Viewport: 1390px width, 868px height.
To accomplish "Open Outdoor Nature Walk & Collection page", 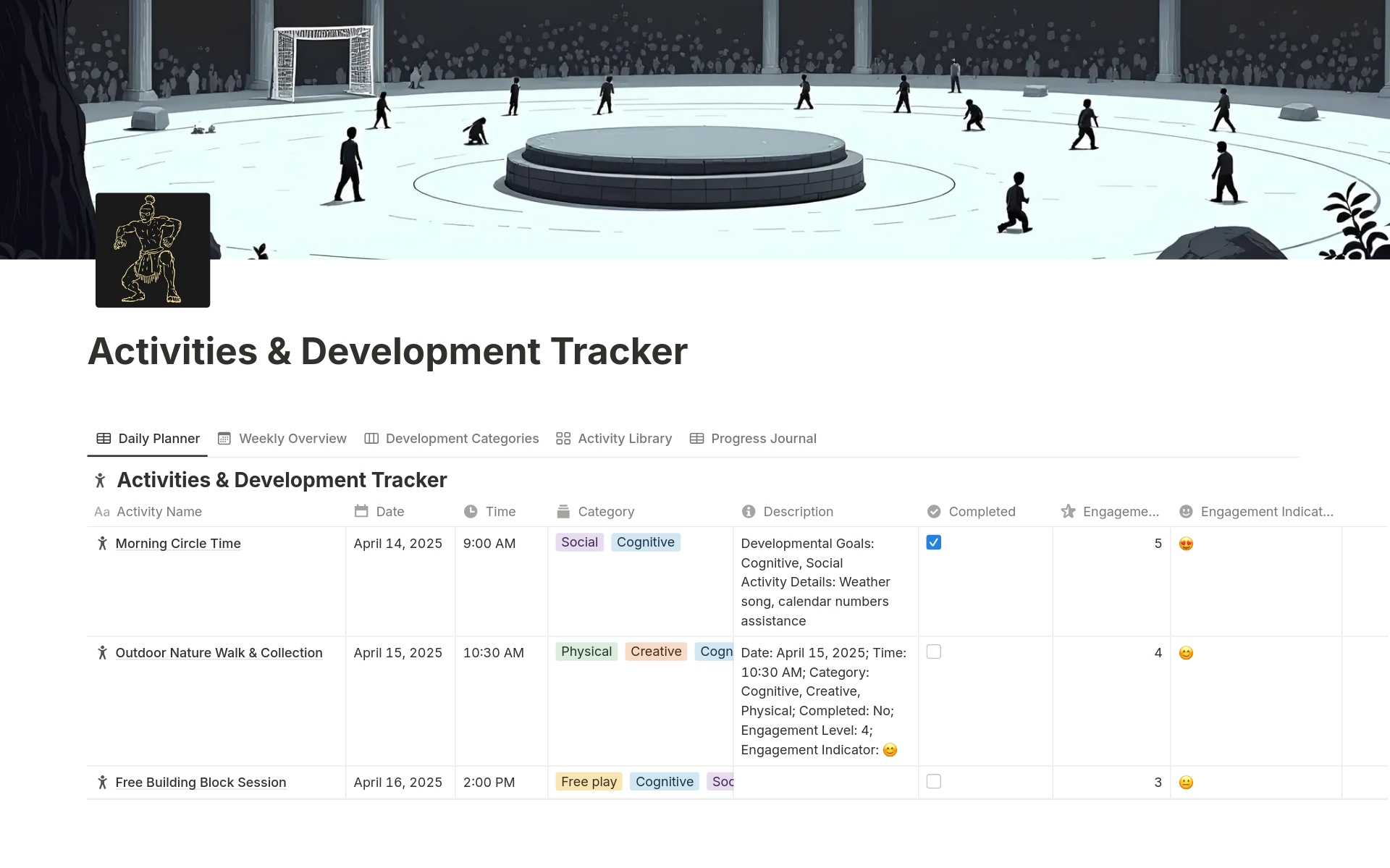I will pyautogui.click(x=219, y=653).
